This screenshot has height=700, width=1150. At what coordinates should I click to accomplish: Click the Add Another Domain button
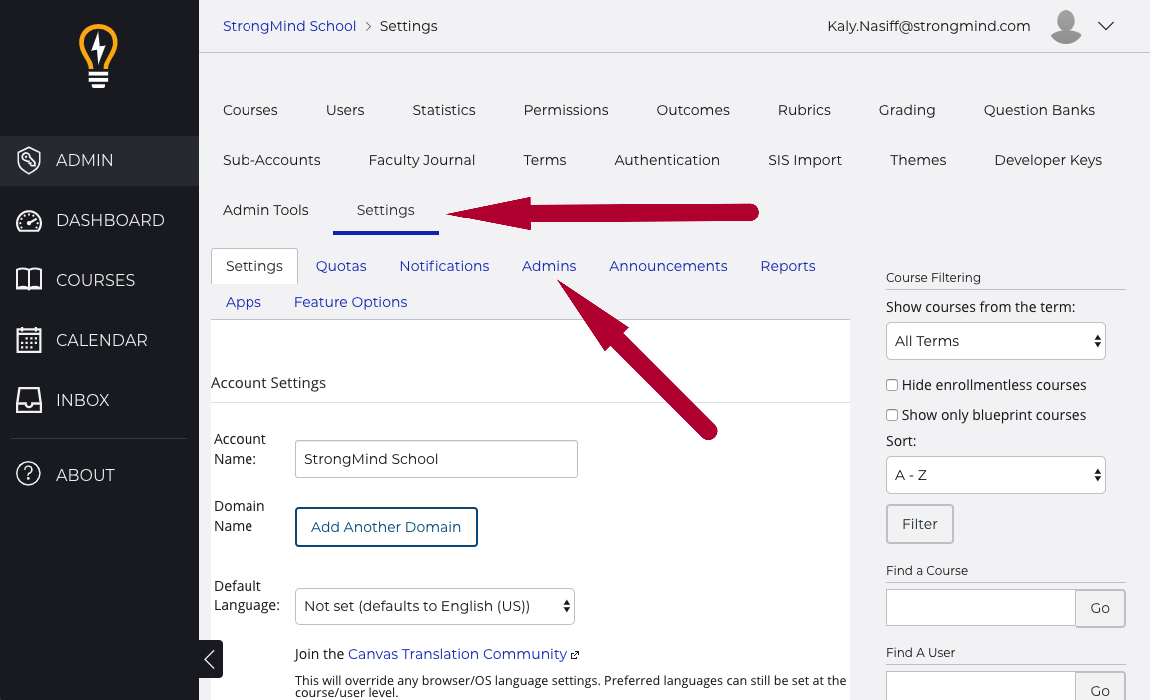[386, 527]
